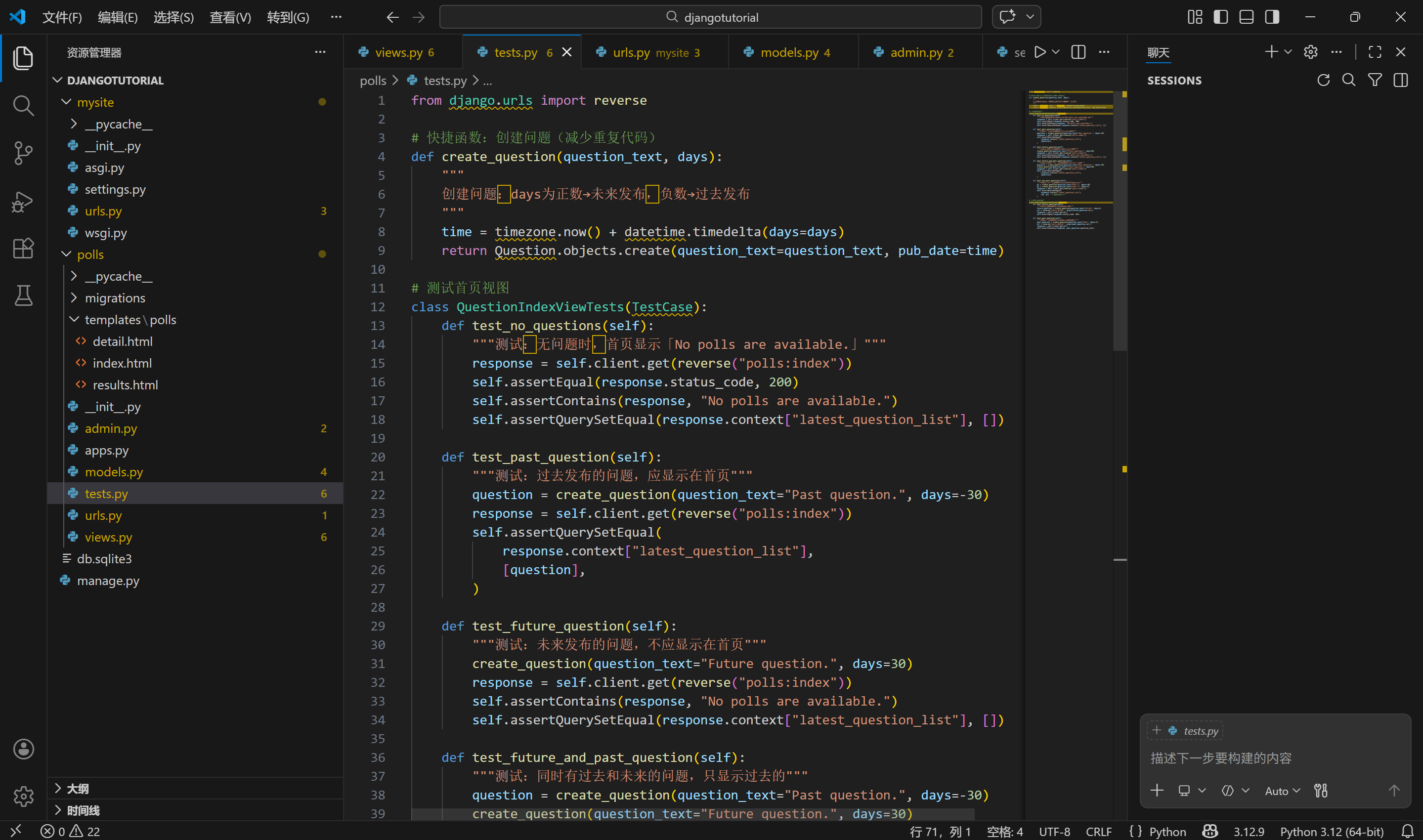Click the Run Python File play icon

point(1040,52)
